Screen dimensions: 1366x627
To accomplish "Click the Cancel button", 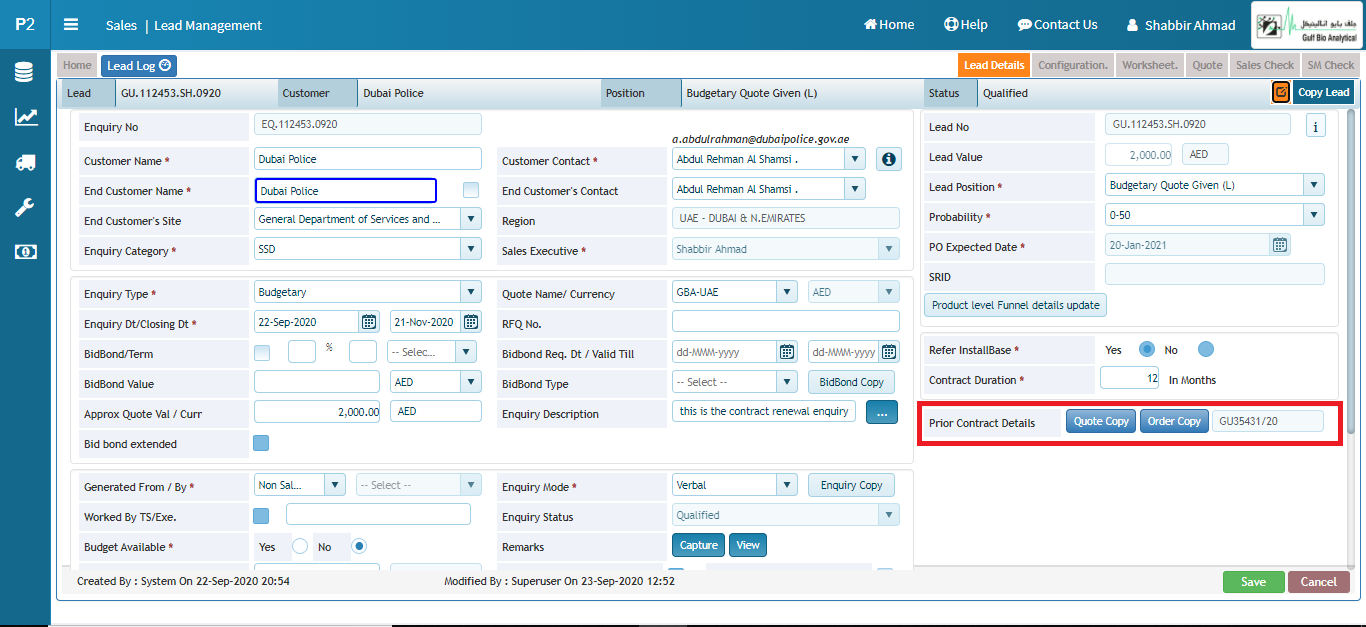I will tap(1318, 582).
